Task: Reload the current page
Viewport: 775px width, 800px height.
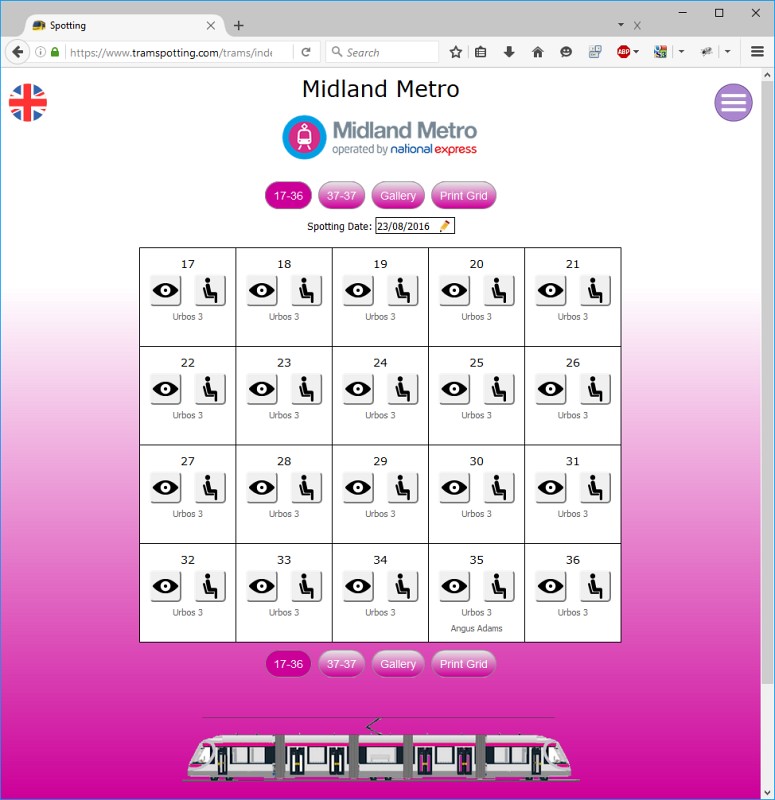Action: [x=306, y=52]
